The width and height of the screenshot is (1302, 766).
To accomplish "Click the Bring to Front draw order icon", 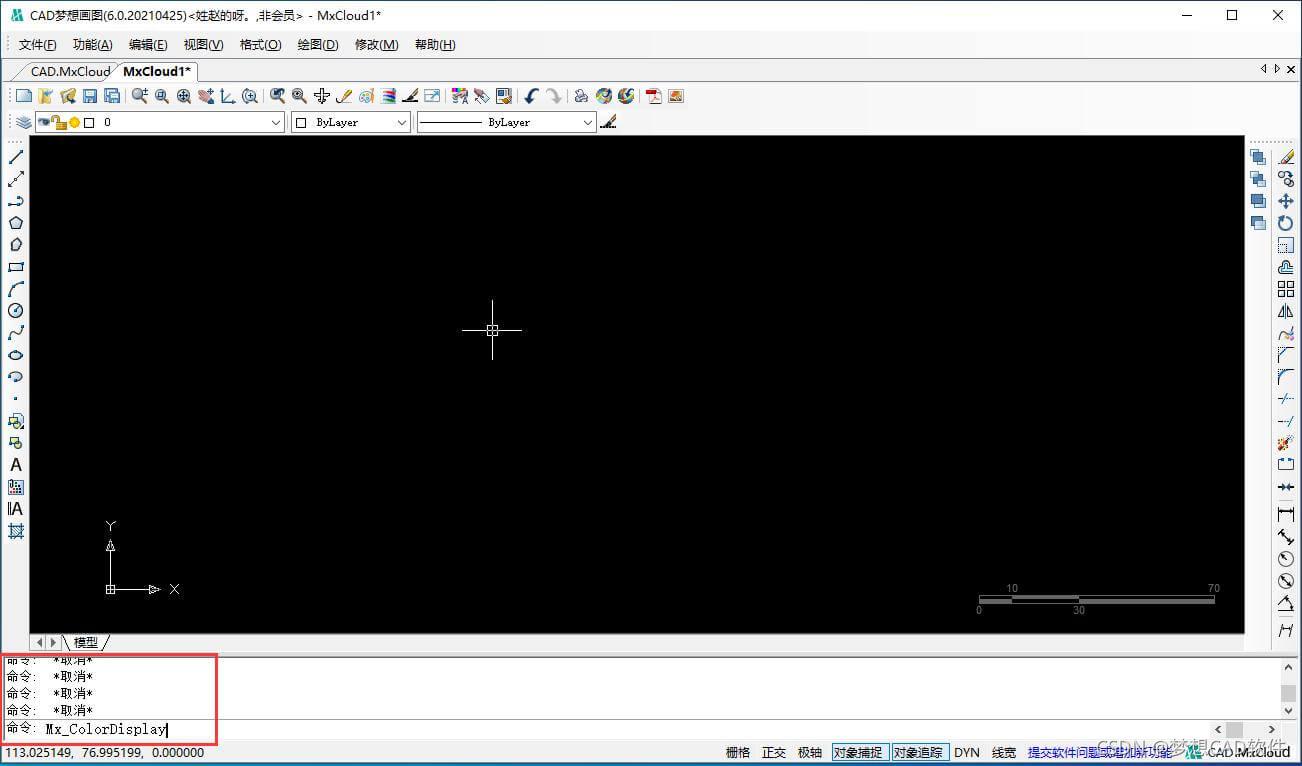I will point(1258,157).
